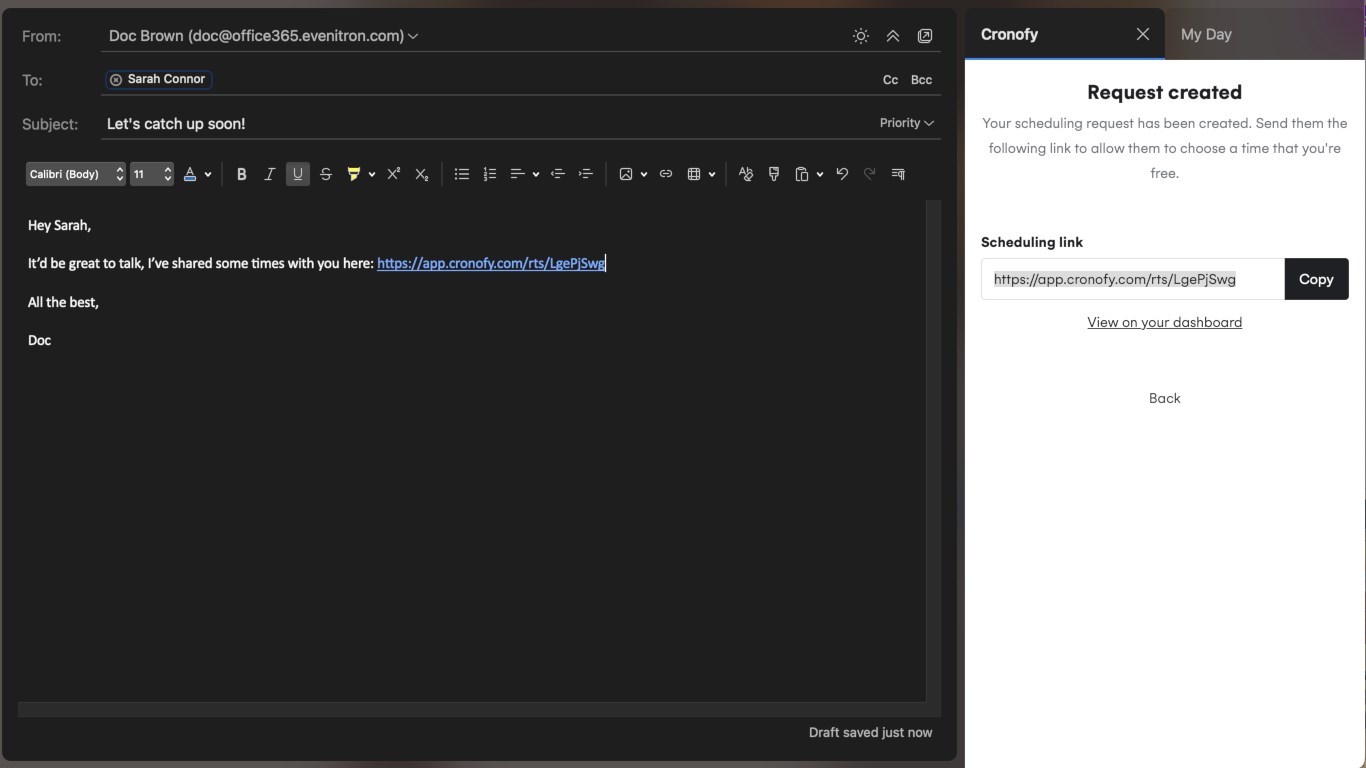Open the highlight color dropdown arrow
The width and height of the screenshot is (1366, 768).
372,174
